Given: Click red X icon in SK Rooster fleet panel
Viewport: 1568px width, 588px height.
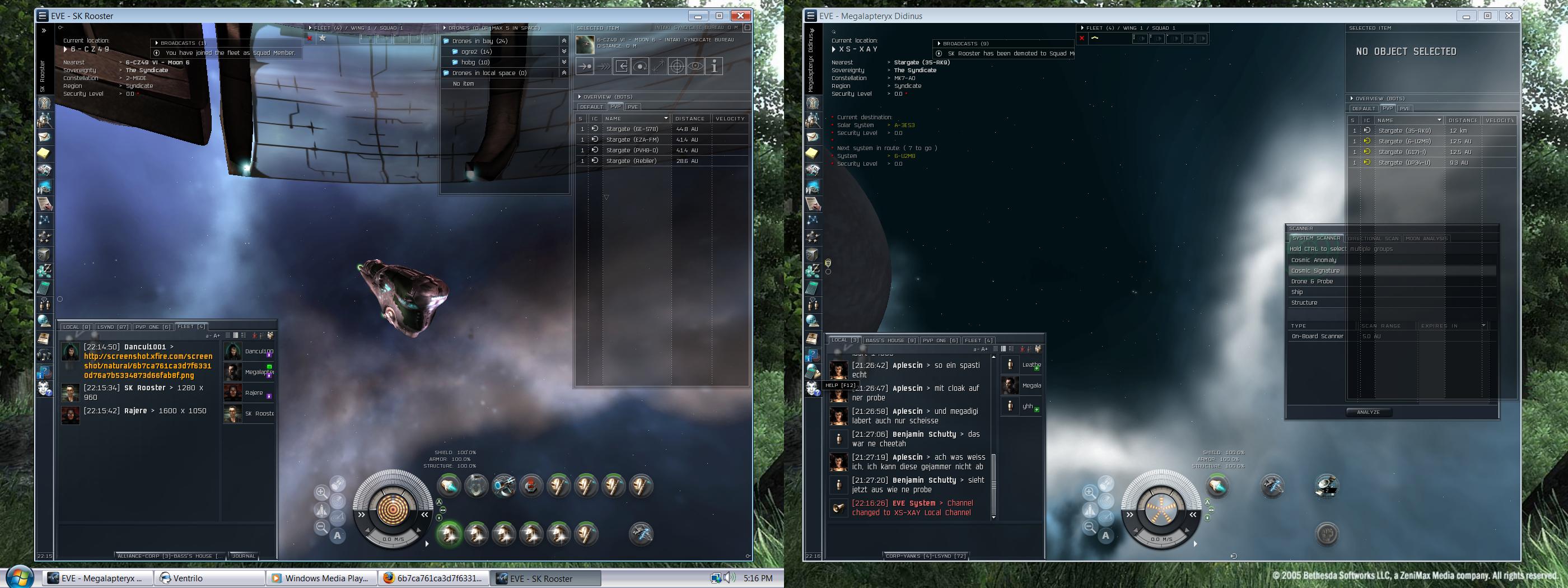Looking at the screenshot, I should 310,38.
